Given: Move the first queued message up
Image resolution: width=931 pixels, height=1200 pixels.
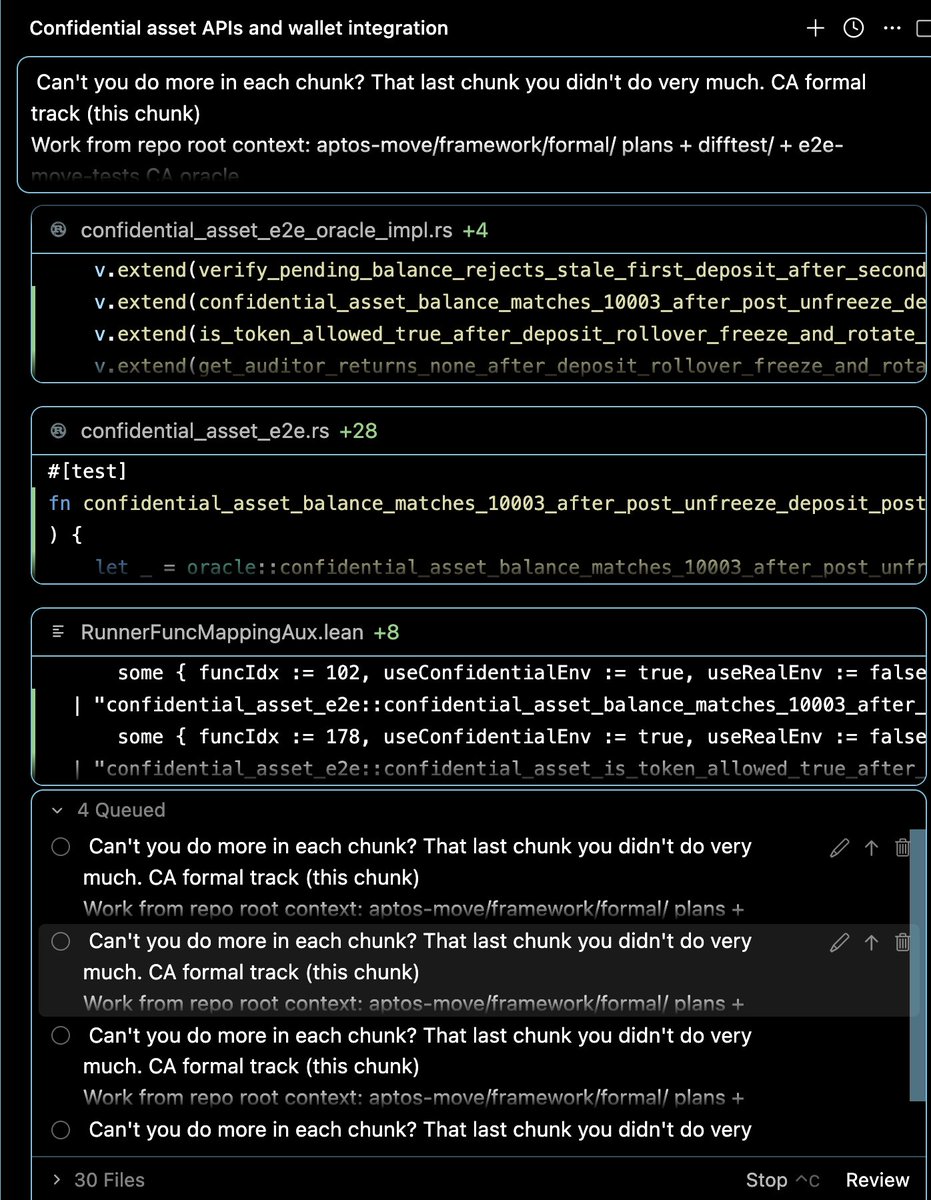Looking at the screenshot, I should pyautogui.click(x=871, y=848).
